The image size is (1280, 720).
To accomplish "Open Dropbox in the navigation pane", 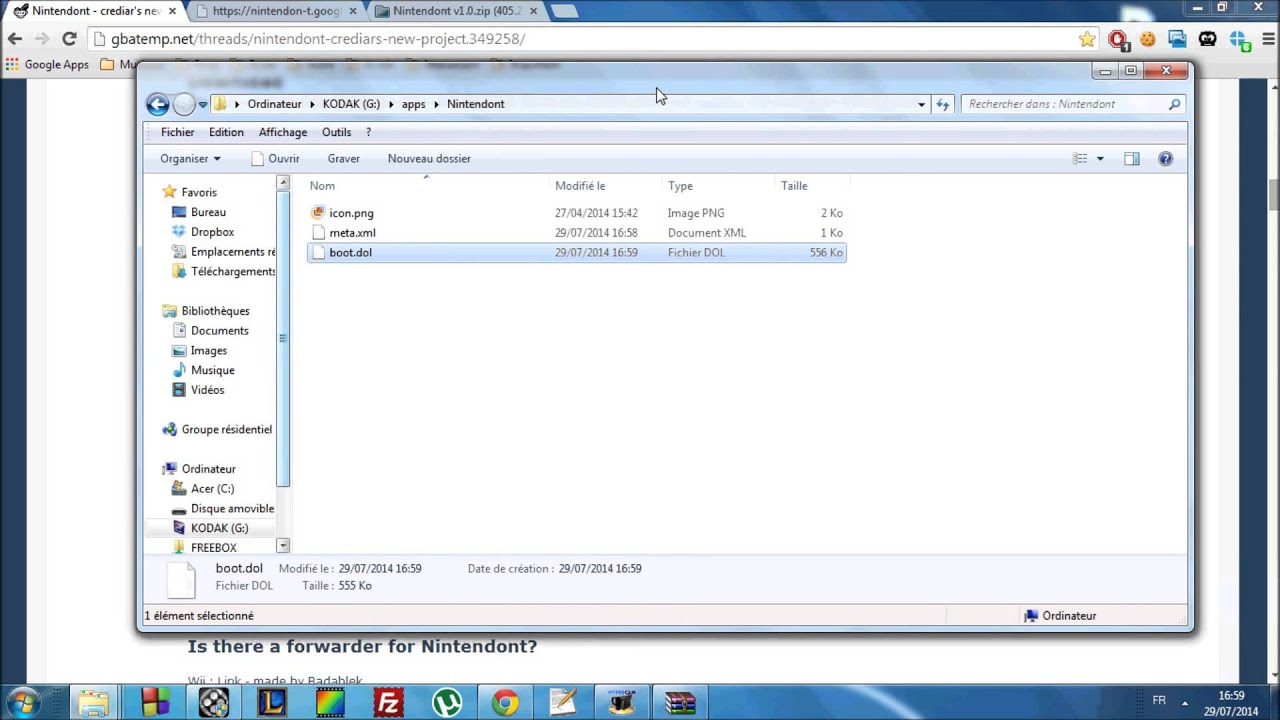I will point(212,232).
